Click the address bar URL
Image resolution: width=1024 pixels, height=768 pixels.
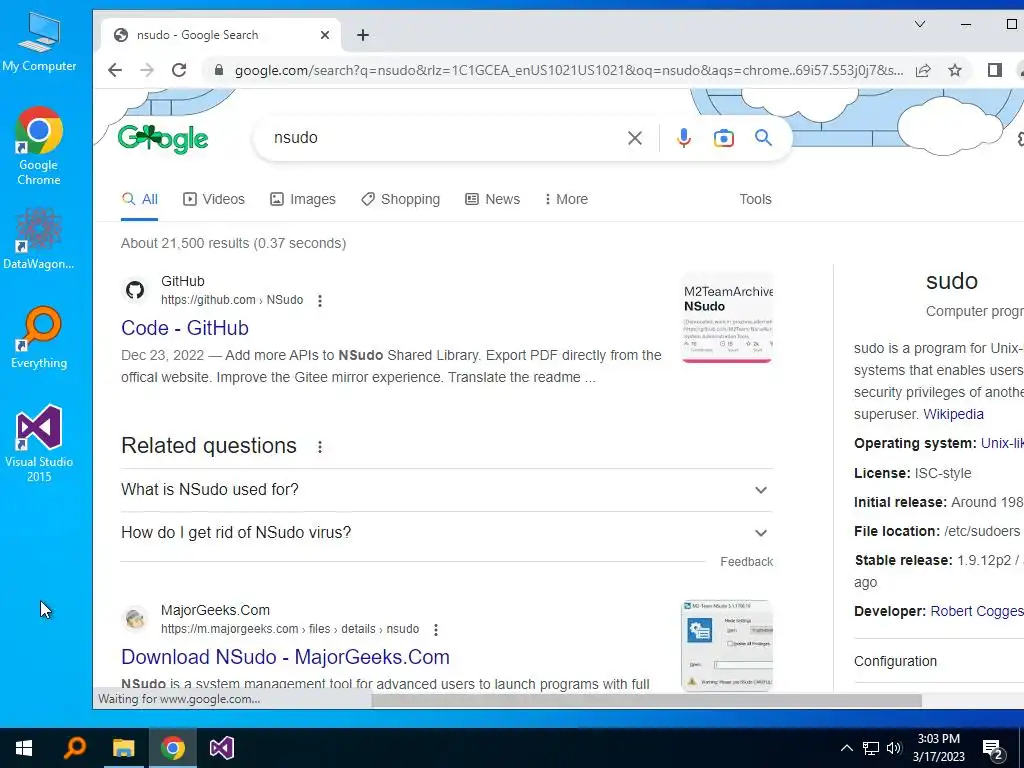tap(569, 71)
